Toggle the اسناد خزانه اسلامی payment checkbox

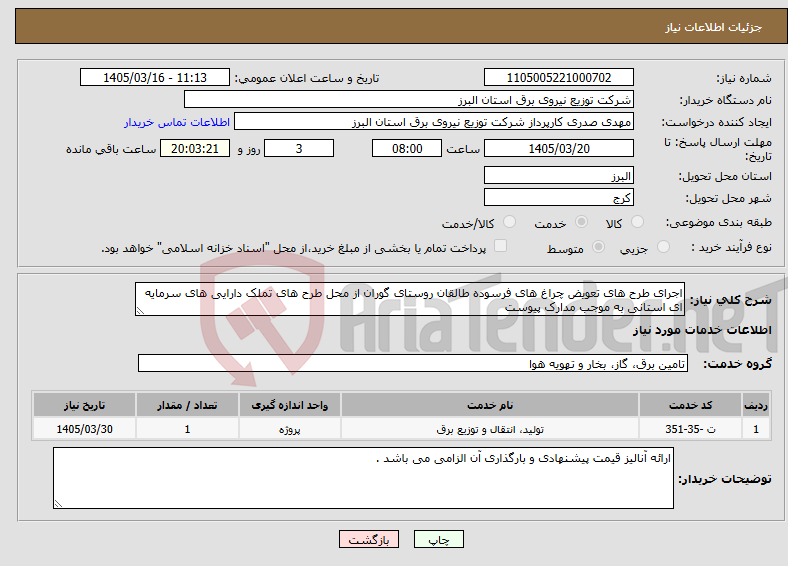point(501,246)
